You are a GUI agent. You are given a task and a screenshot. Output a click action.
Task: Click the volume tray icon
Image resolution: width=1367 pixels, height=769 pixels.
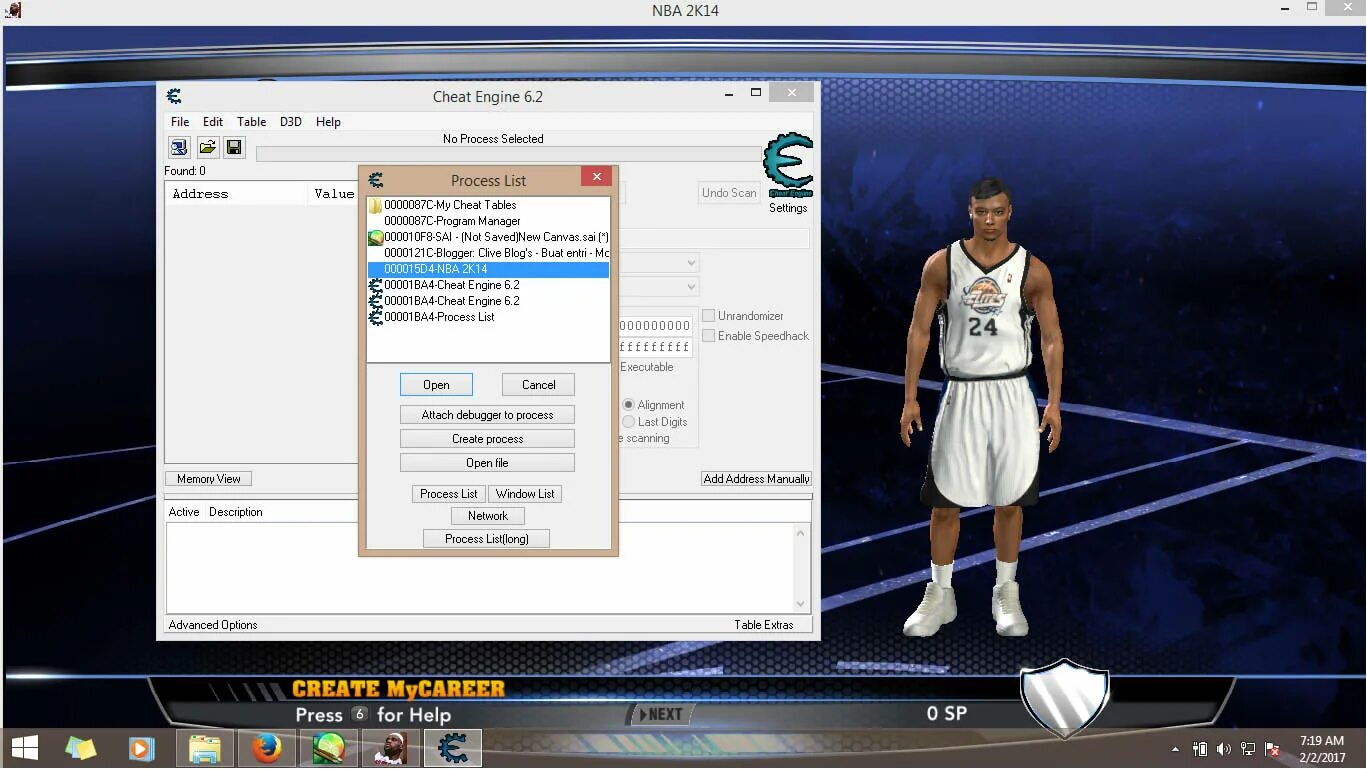point(1224,749)
